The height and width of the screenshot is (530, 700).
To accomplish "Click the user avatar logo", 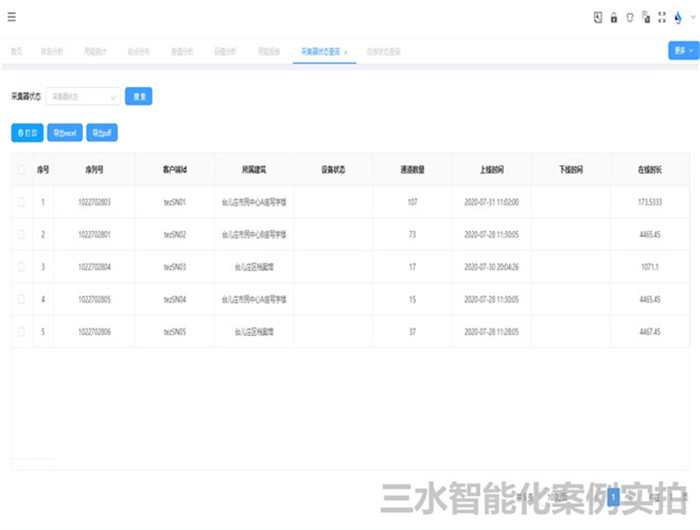I will point(678,17).
